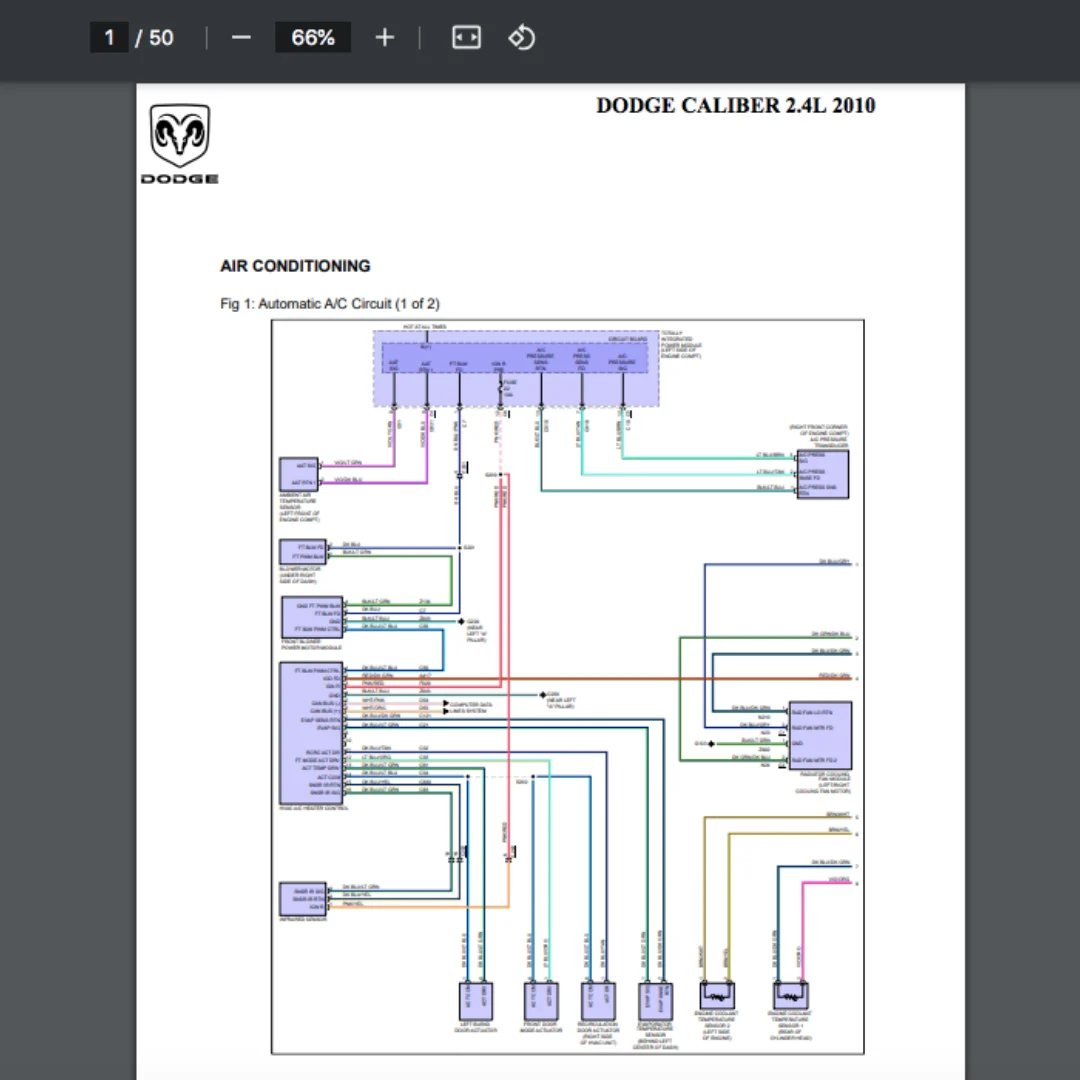Viewport: 1080px width, 1080px height.
Task: Click the zoom in plus button
Action: 385,38
